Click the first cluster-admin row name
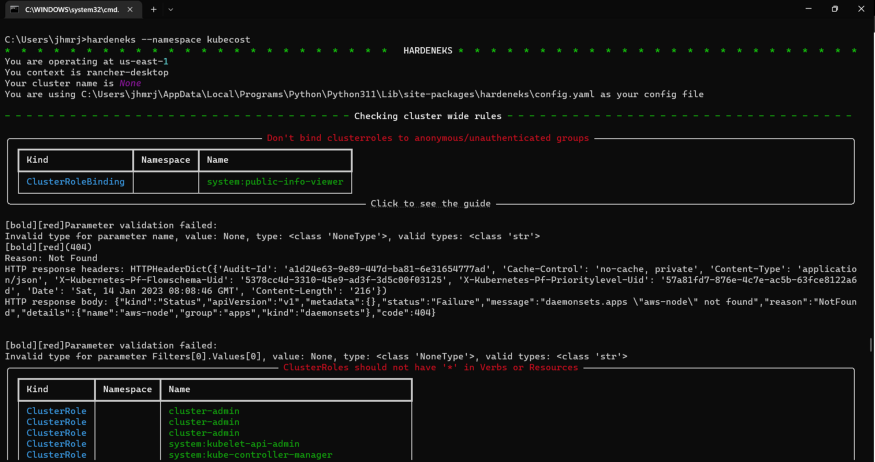The image size is (875, 462). coord(205,411)
